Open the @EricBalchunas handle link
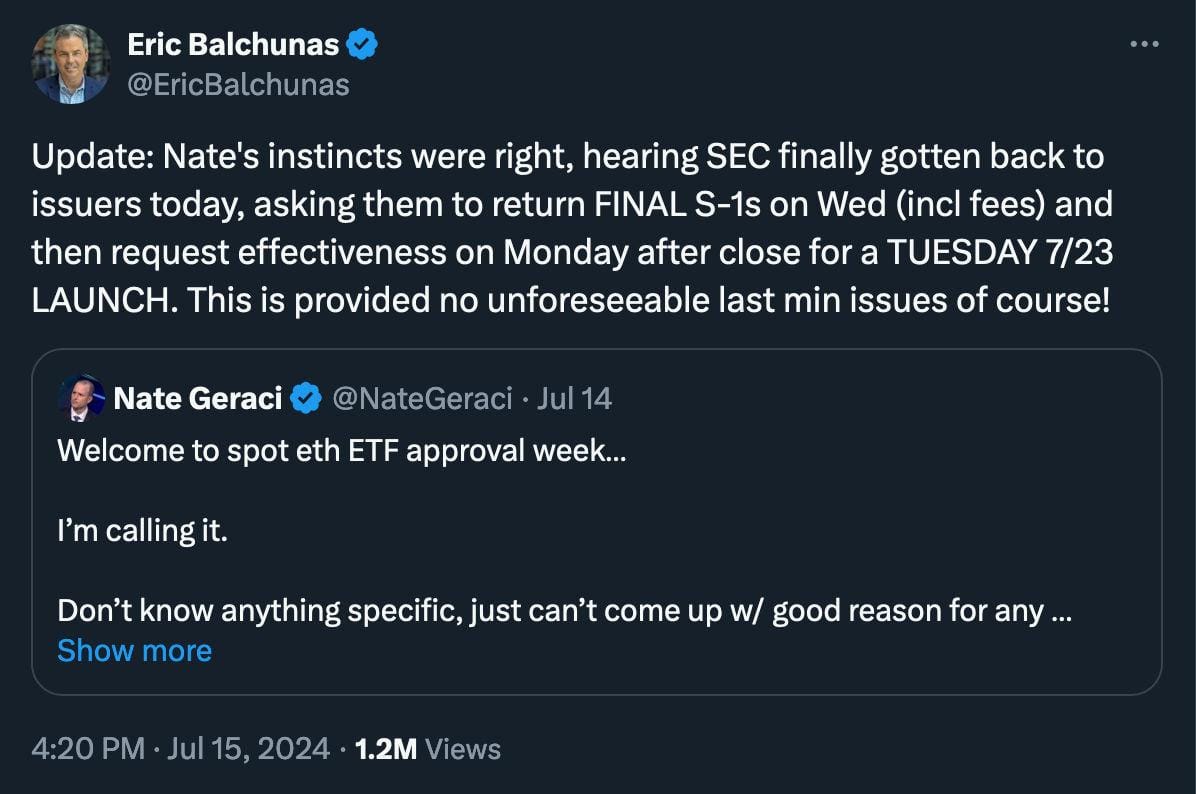 [238, 85]
